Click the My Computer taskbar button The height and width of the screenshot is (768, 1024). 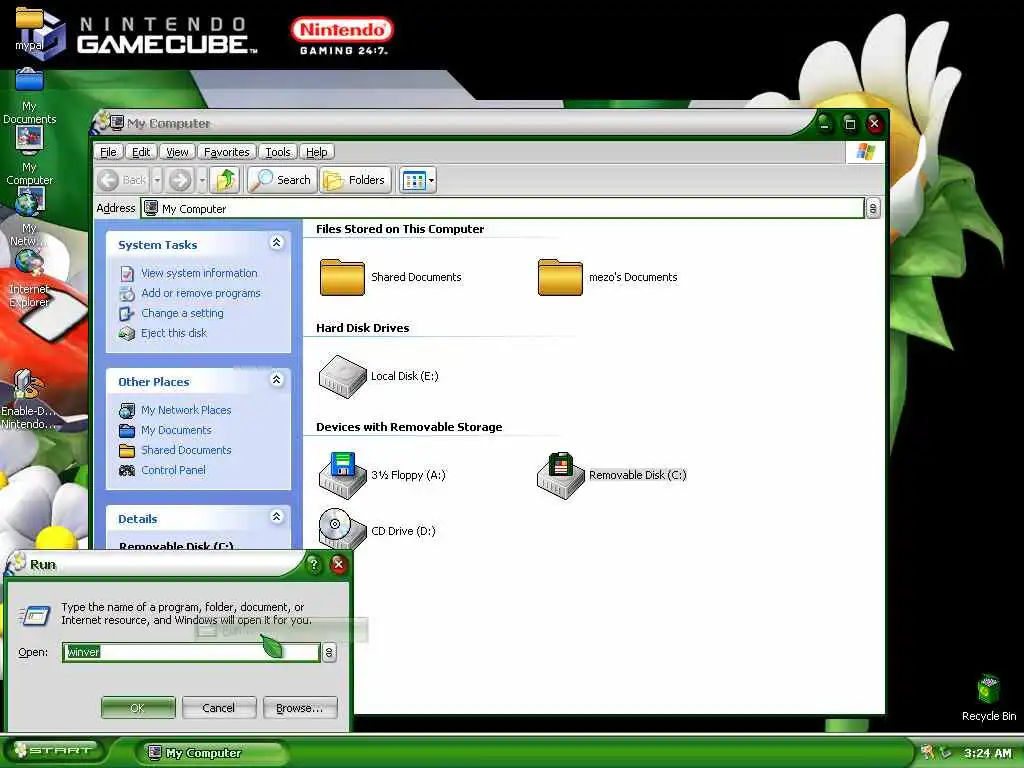click(210, 753)
